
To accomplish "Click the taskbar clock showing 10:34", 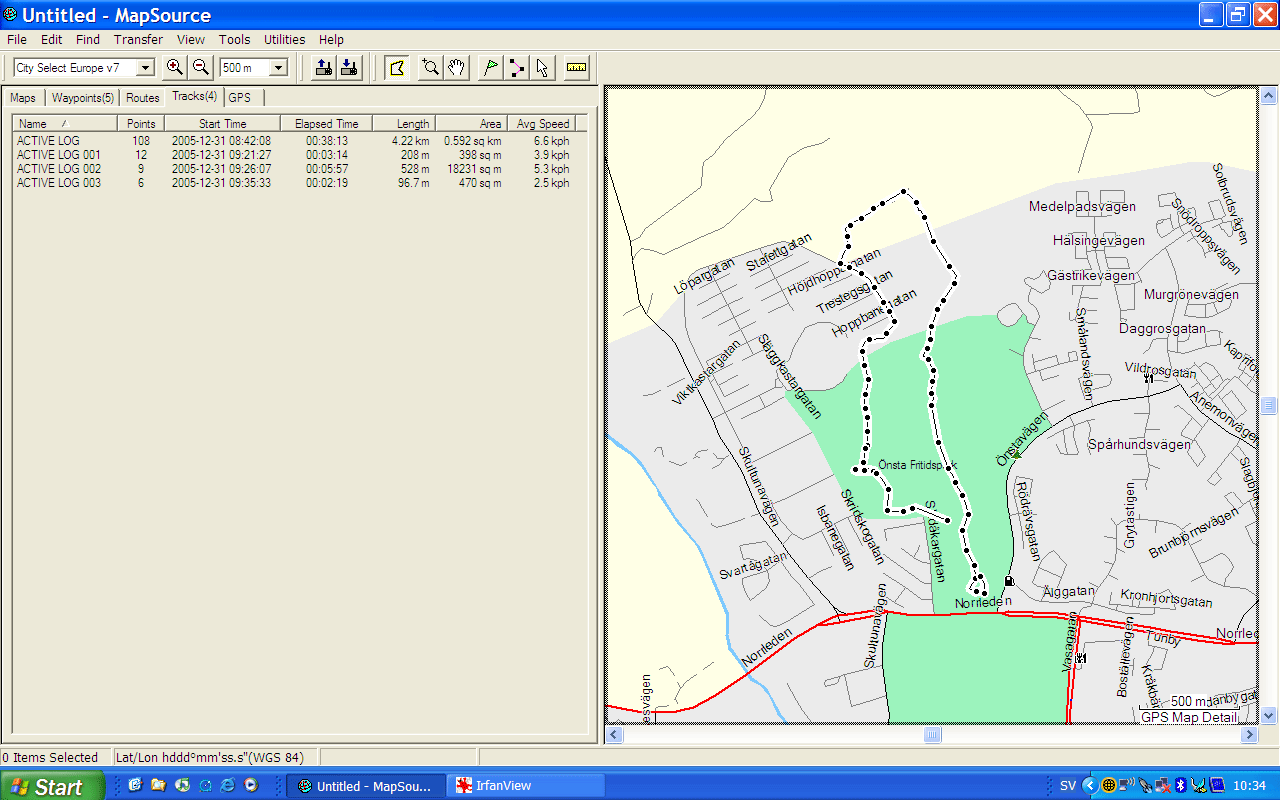I will 1249,786.
